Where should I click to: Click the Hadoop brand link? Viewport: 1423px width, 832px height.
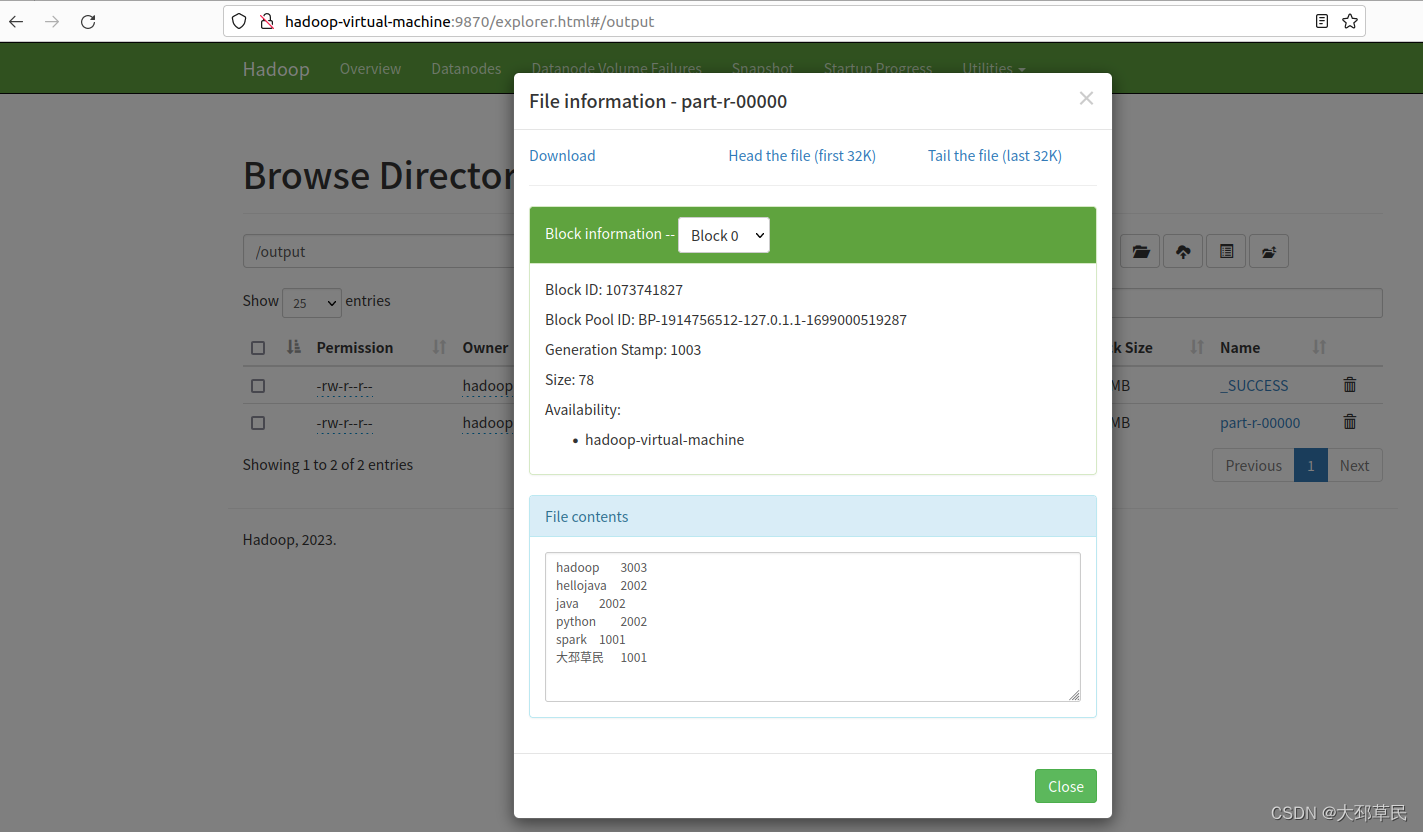[276, 68]
